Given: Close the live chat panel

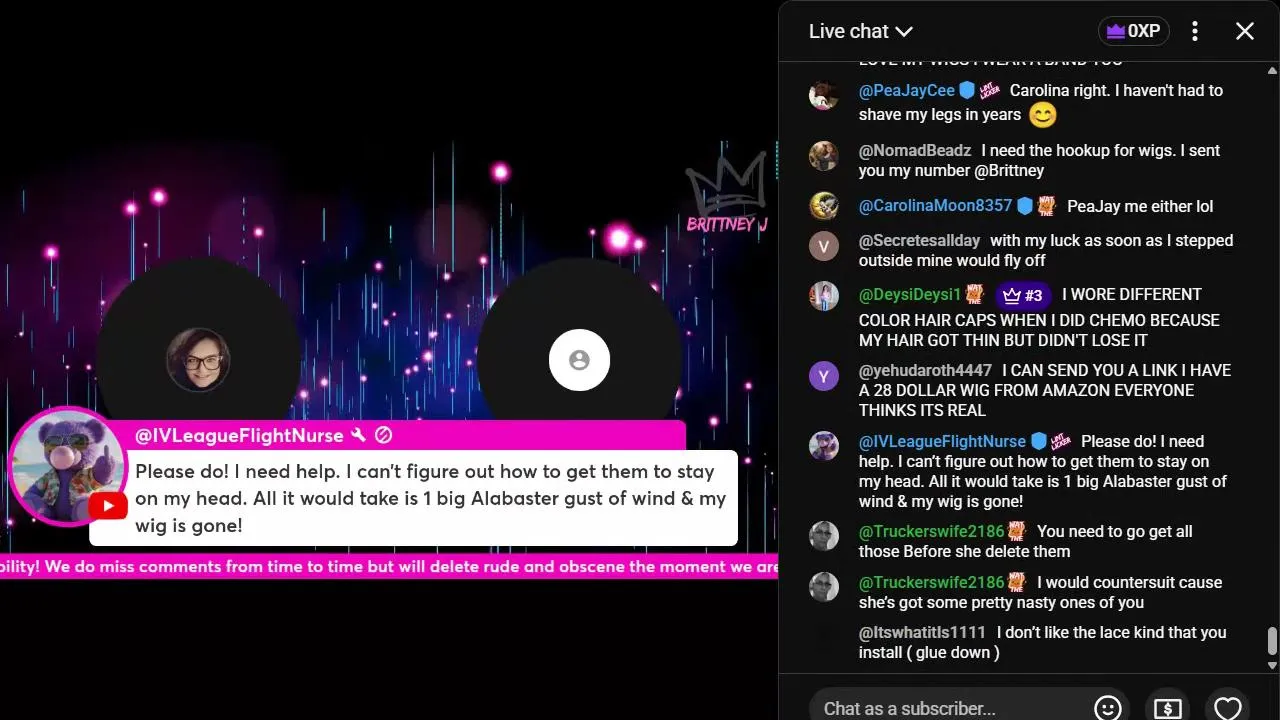Looking at the screenshot, I should click(1244, 31).
